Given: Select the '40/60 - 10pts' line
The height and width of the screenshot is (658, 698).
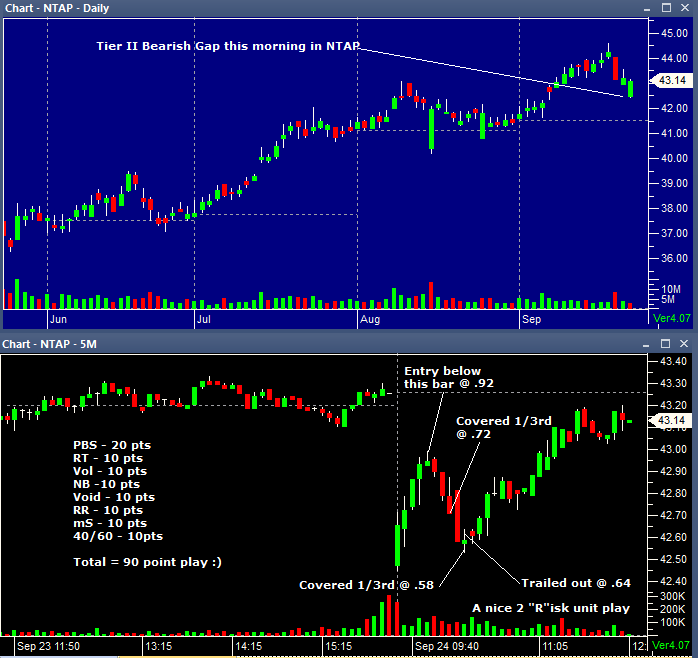Looking at the screenshot, I should coord(118,536).
